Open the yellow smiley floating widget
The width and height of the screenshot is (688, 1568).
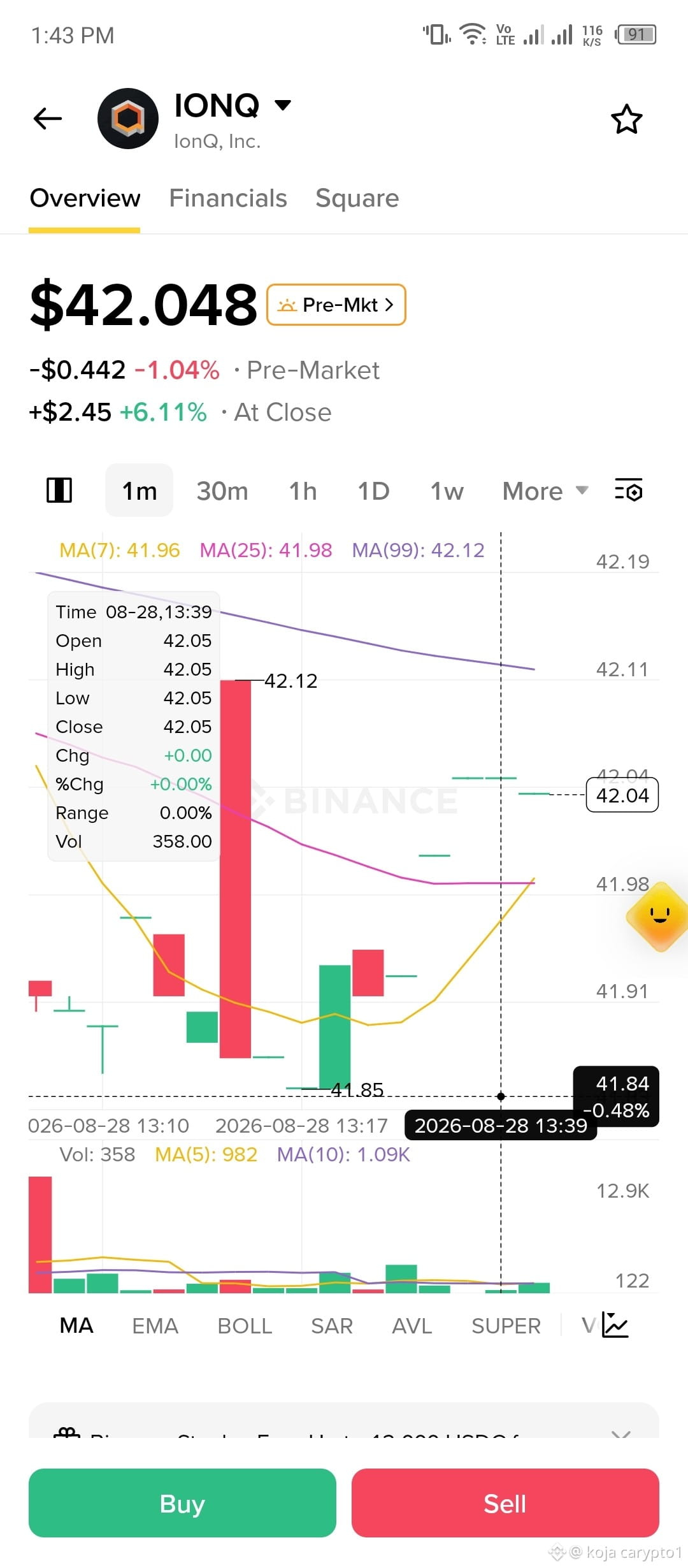(659, 916)
